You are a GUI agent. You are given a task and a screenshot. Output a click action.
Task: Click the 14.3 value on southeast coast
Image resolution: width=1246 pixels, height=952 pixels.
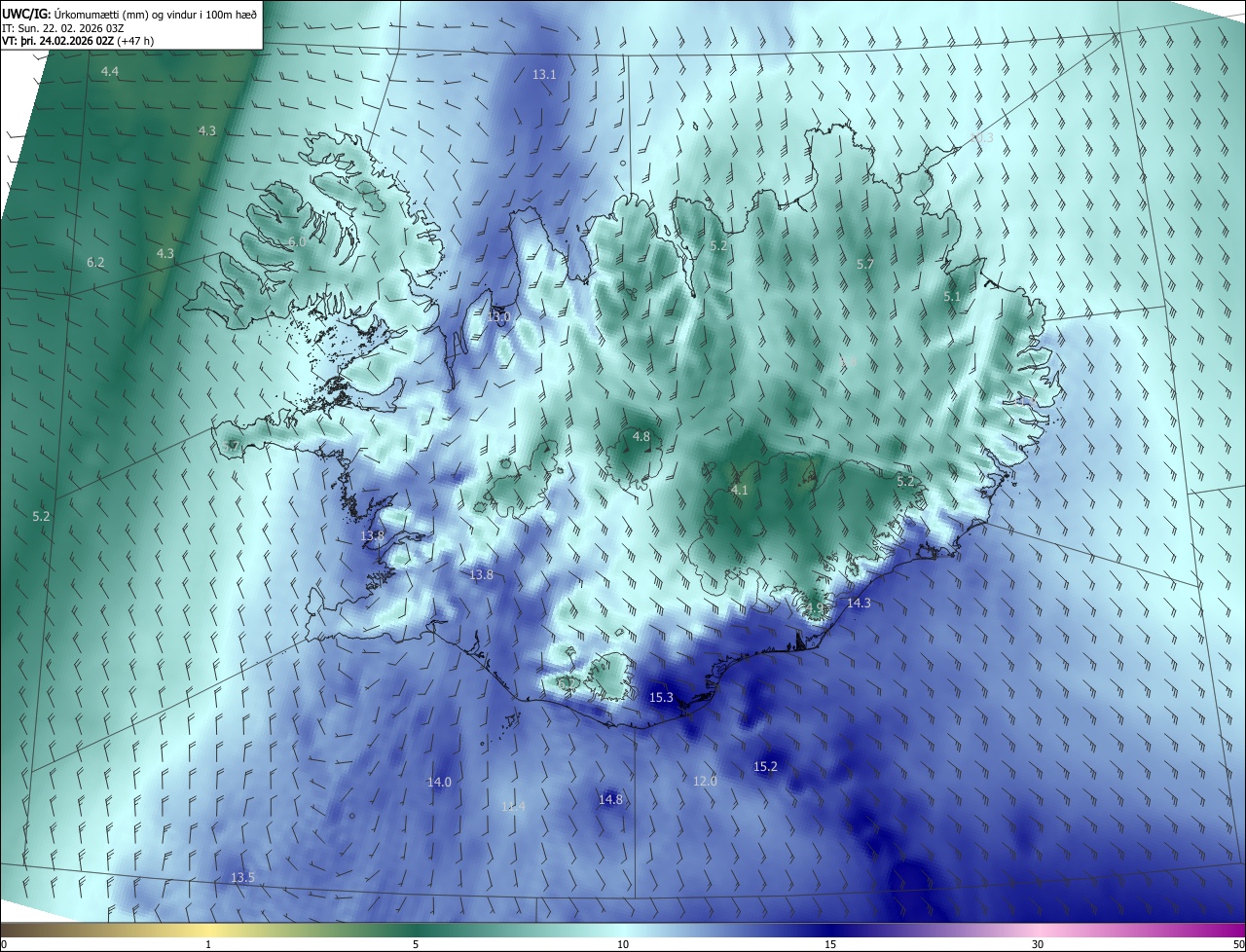pyautogui.click(x=859, y=604)
